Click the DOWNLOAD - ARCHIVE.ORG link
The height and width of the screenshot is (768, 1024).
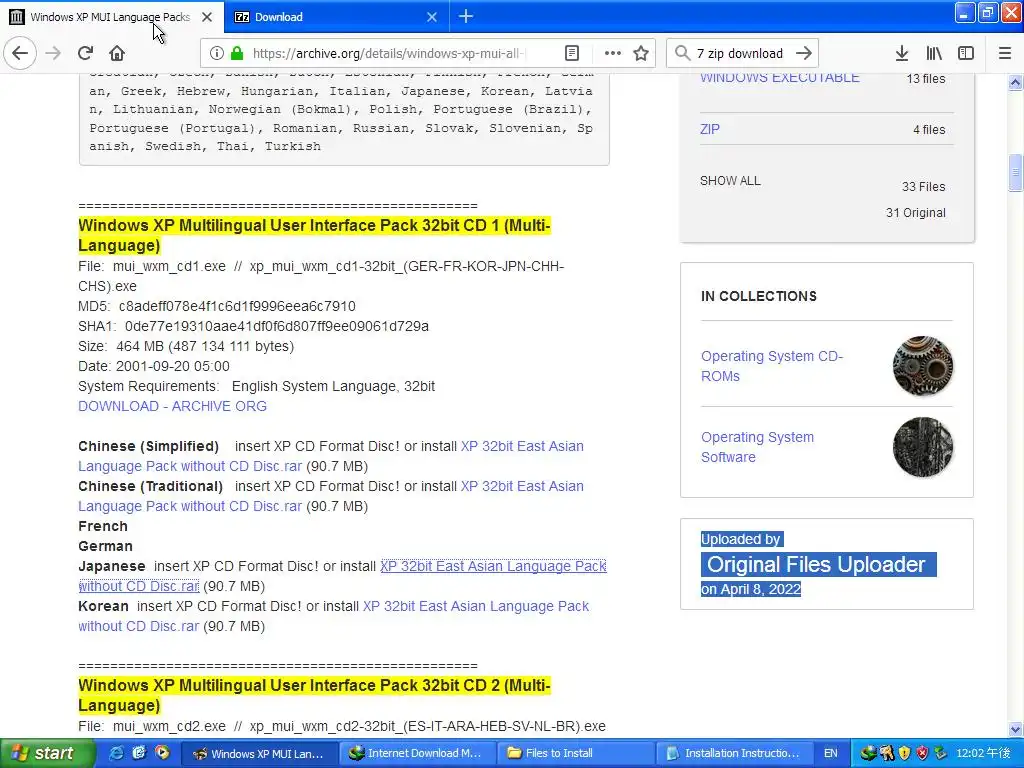pos(172,406)
